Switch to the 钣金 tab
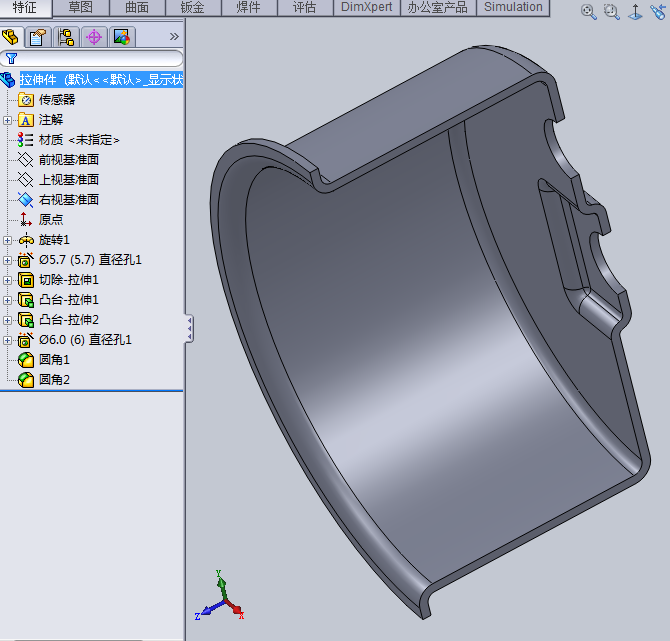 tap(193, 8)
